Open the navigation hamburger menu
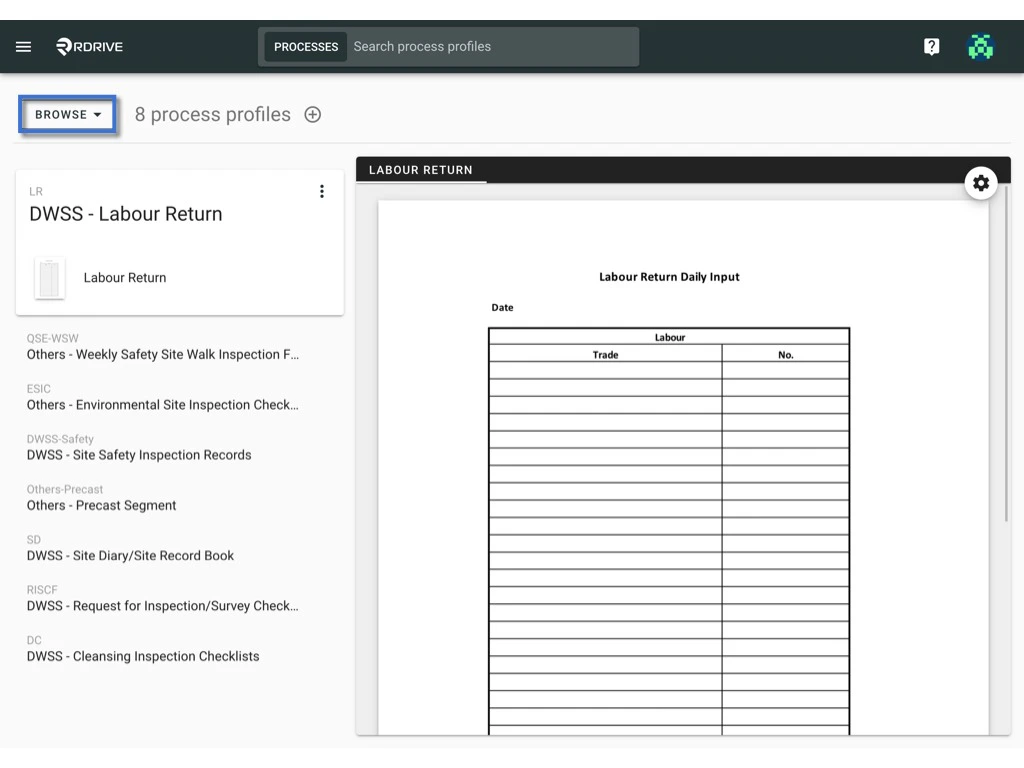Screen dimensions: 1024x768 click(23, 46)
